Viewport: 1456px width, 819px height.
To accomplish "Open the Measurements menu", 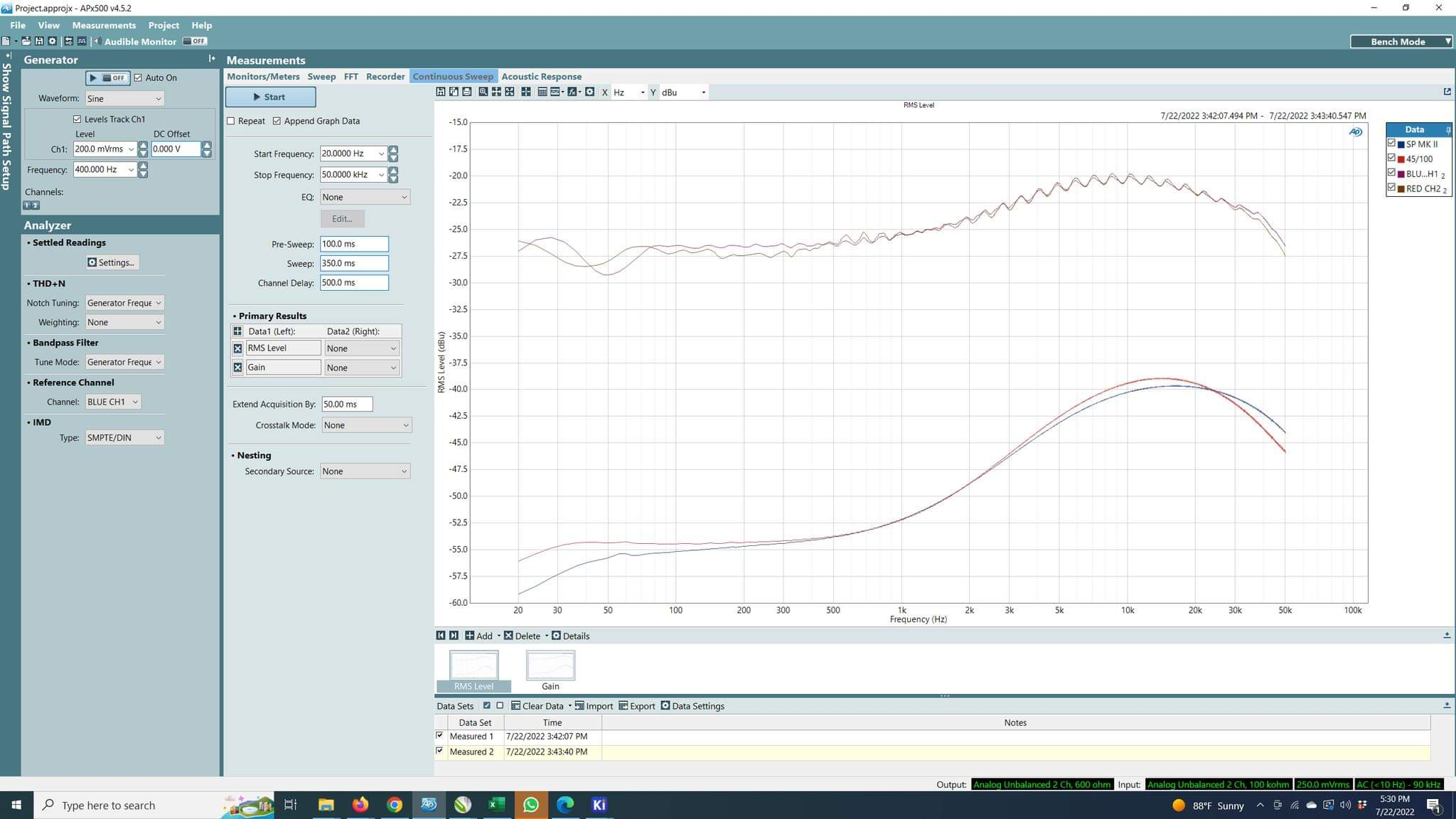I will (104, 25).
